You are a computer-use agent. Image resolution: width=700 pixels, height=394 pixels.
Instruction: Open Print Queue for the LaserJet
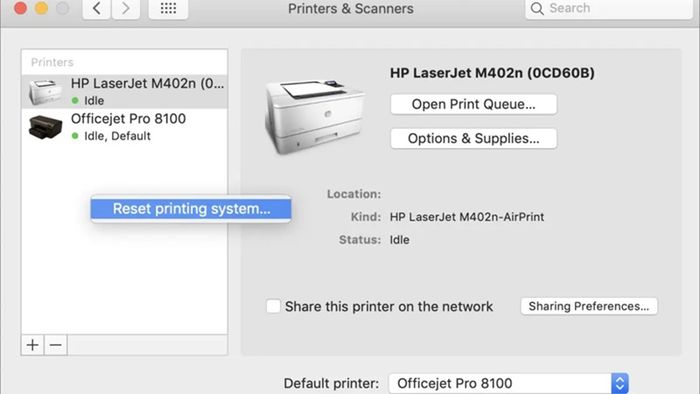(x=474, y=104)
